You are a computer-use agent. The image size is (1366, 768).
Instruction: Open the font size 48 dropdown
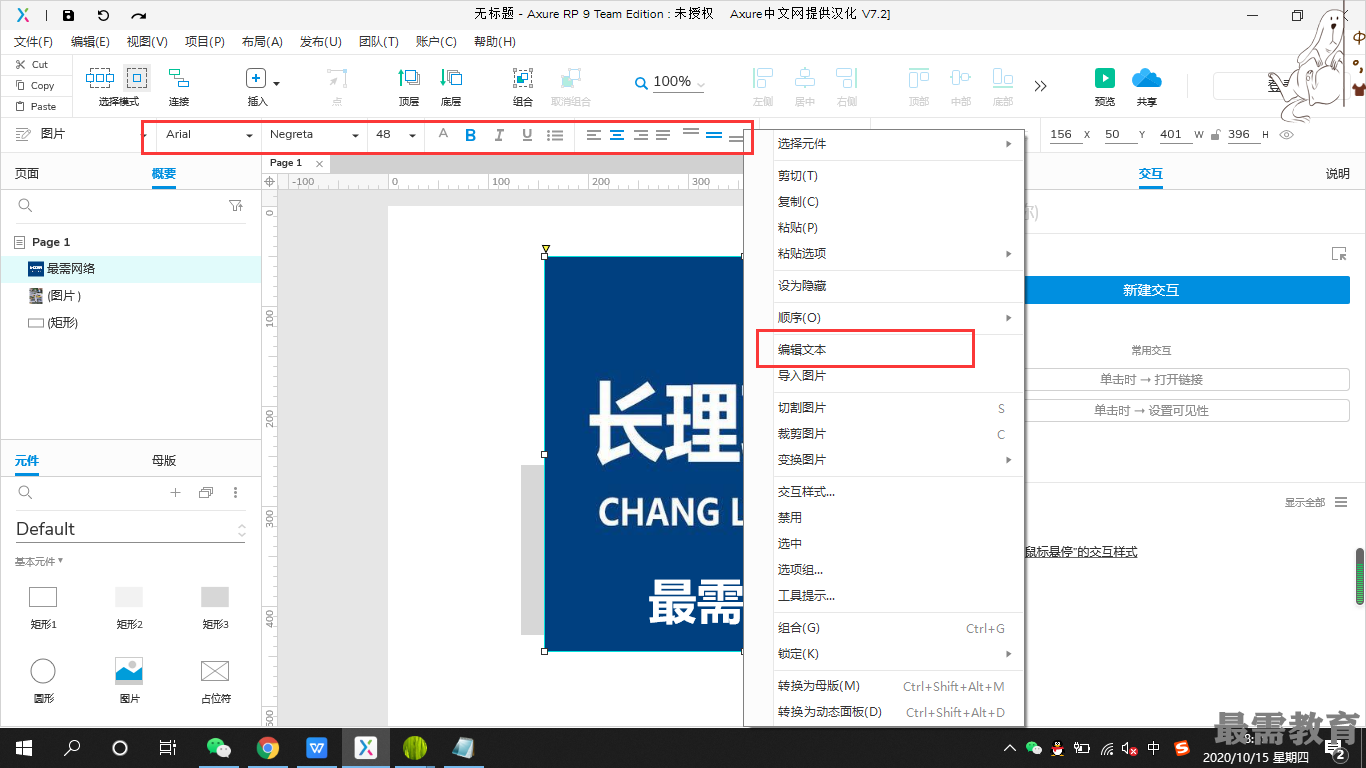(x=396, y=135)
